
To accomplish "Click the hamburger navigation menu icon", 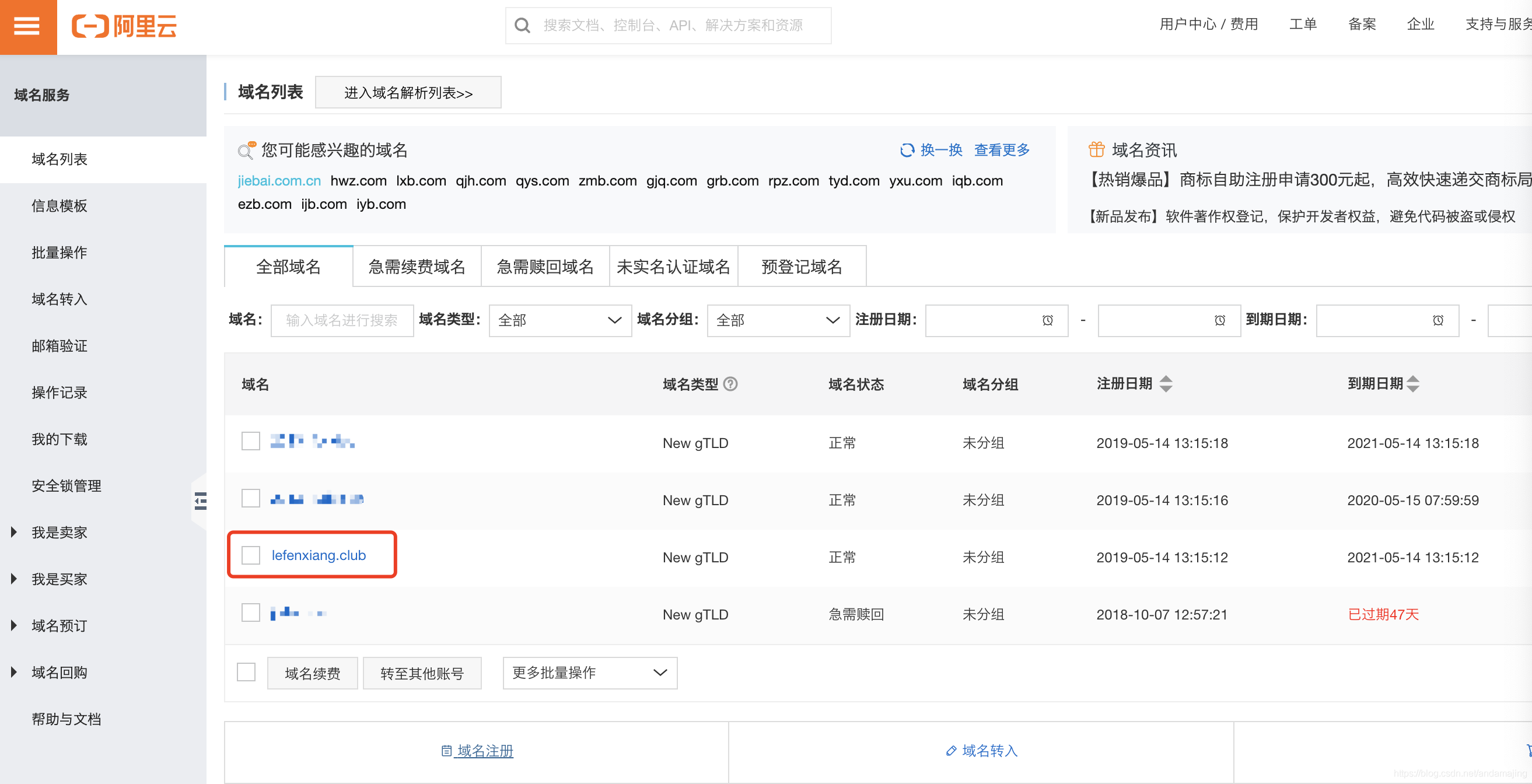I will [x=27, y=27].
